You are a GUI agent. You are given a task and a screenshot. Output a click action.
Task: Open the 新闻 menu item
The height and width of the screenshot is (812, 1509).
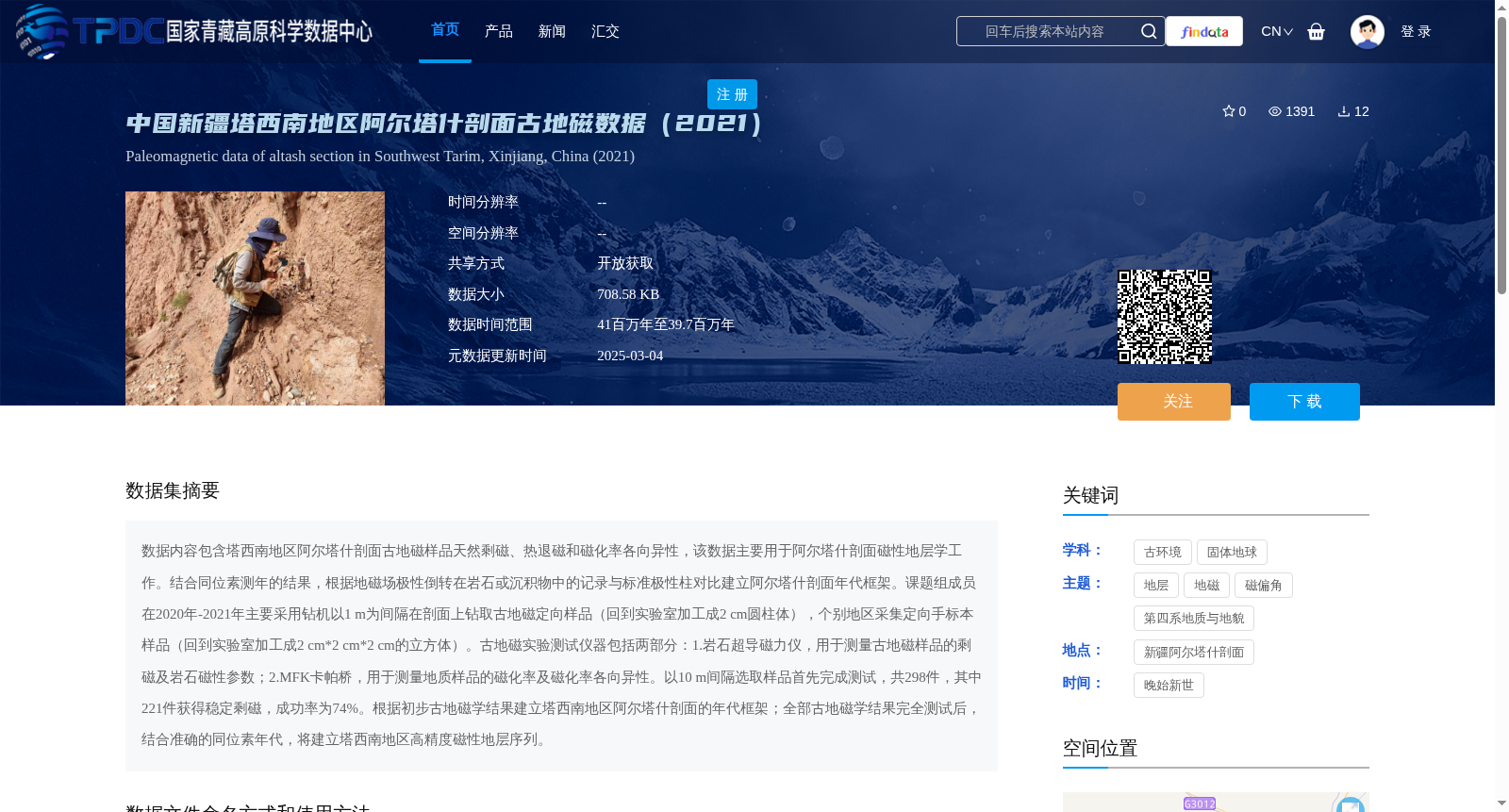click(x=552, y=31)
